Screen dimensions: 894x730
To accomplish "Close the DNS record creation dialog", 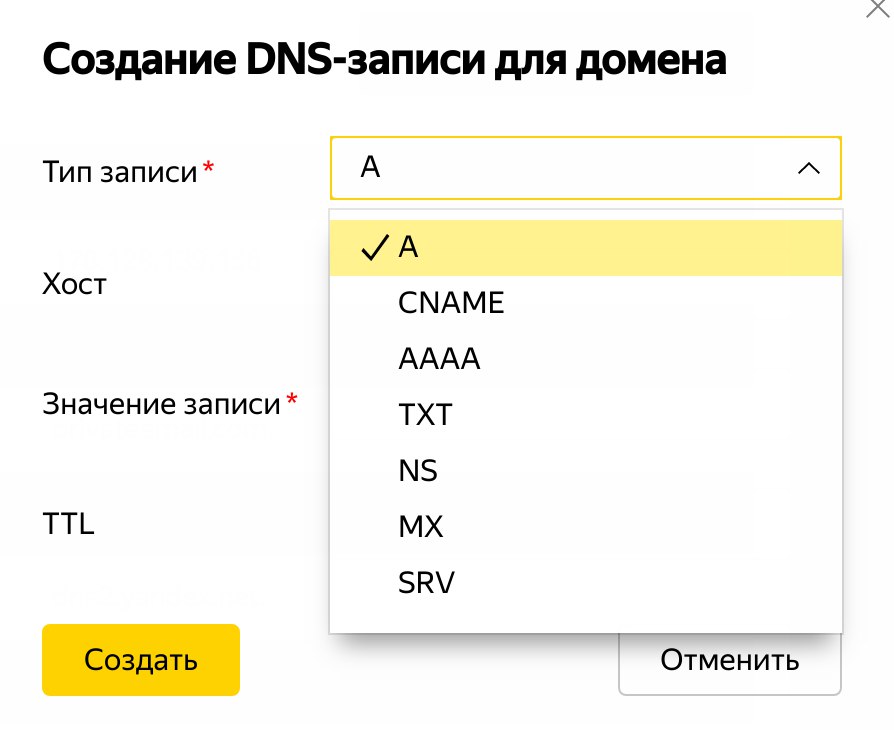I will coord(878,8).
